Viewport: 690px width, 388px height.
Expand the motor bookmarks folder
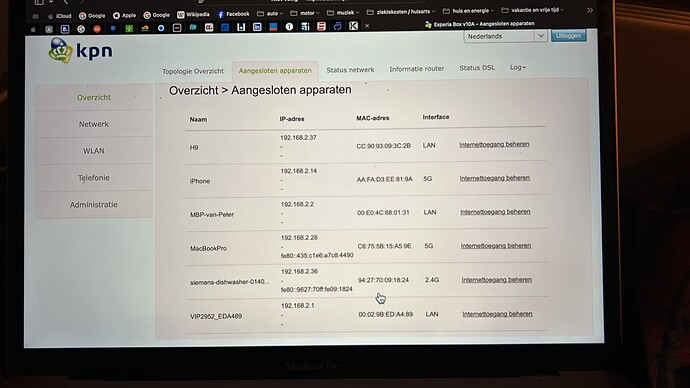click(305, 13)
